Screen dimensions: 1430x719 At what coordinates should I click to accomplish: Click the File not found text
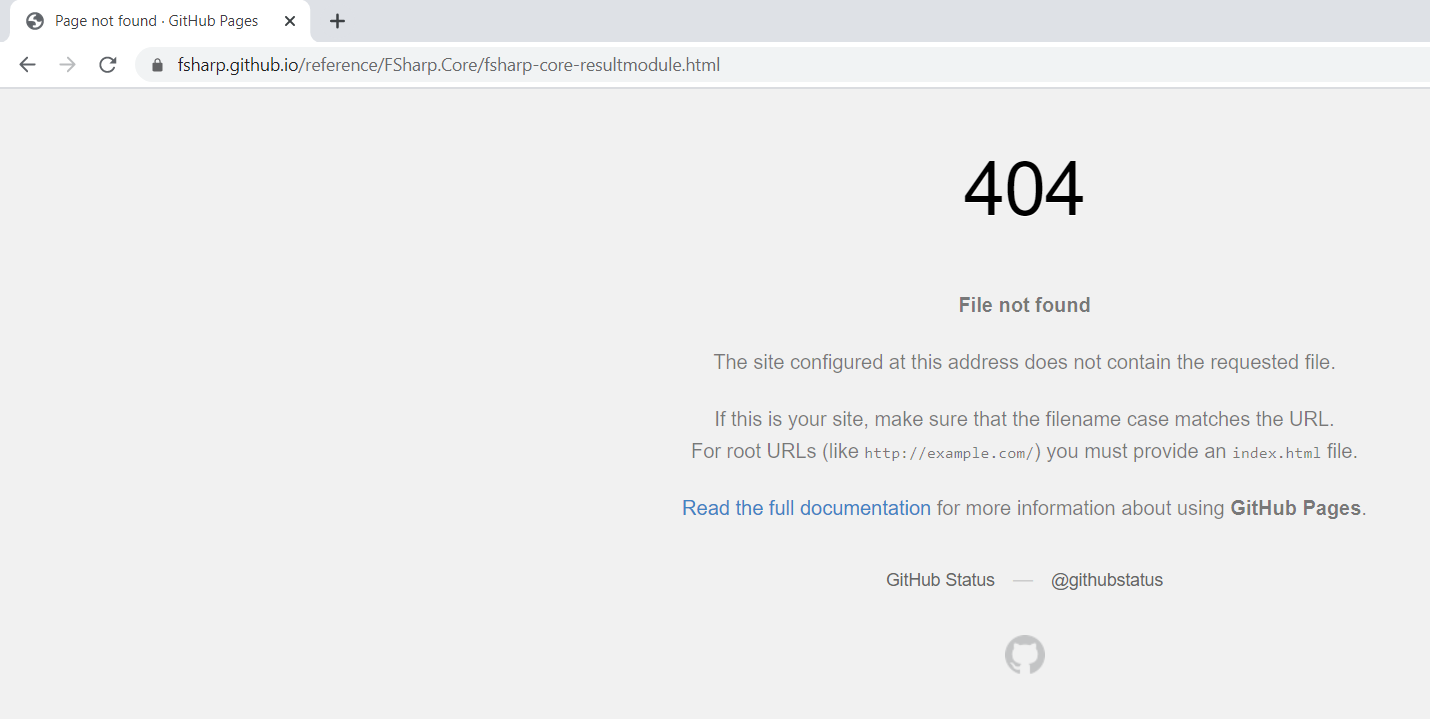click(1024, 305)
